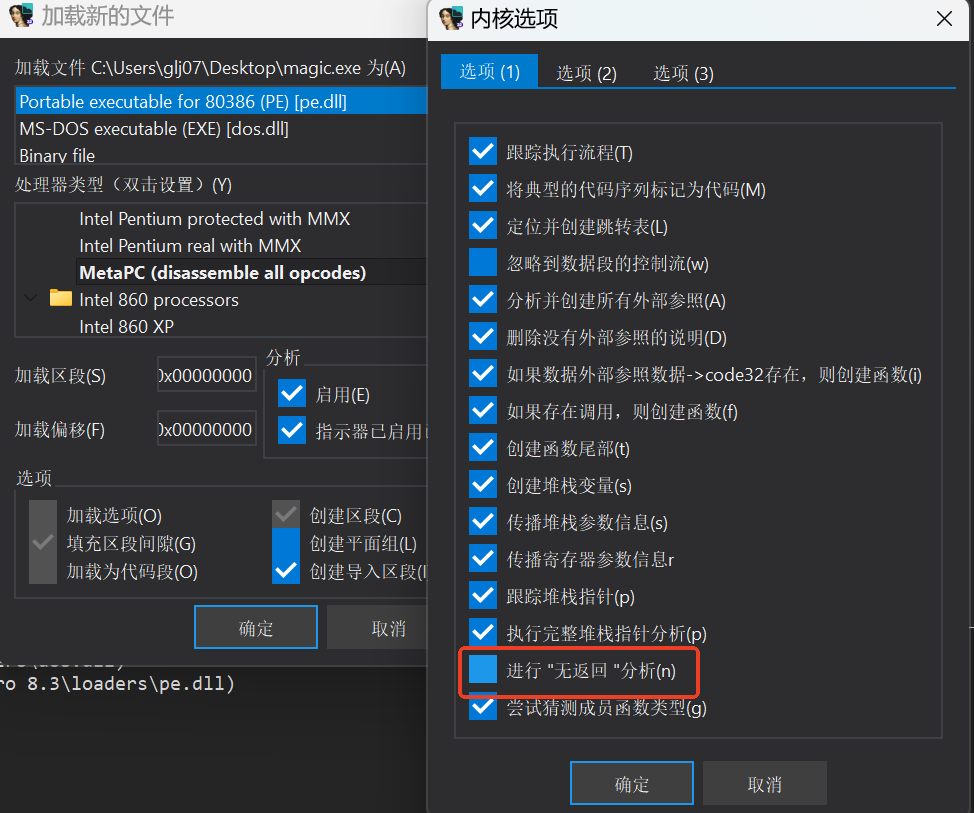
Task: Click 取消 in 内核选项 dialog
Action: point(765,783)
